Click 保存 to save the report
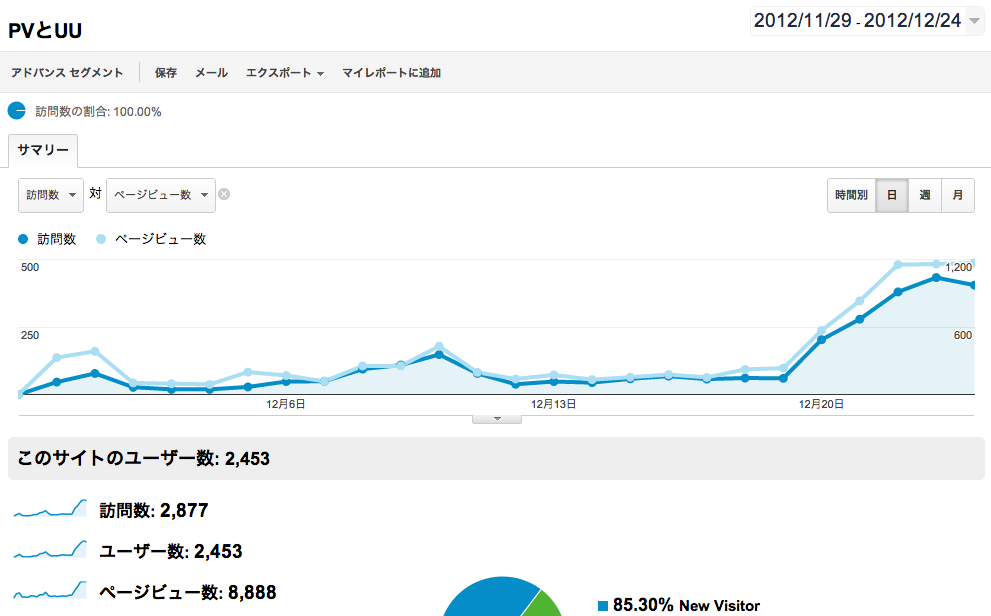Screen dimensions: 991x616 (166, 73)
